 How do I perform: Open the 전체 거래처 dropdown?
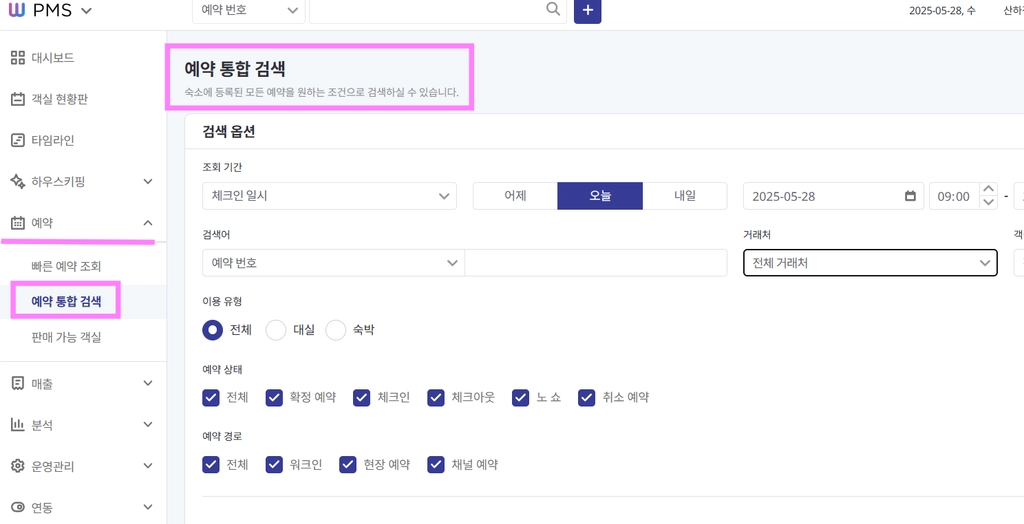871,263
